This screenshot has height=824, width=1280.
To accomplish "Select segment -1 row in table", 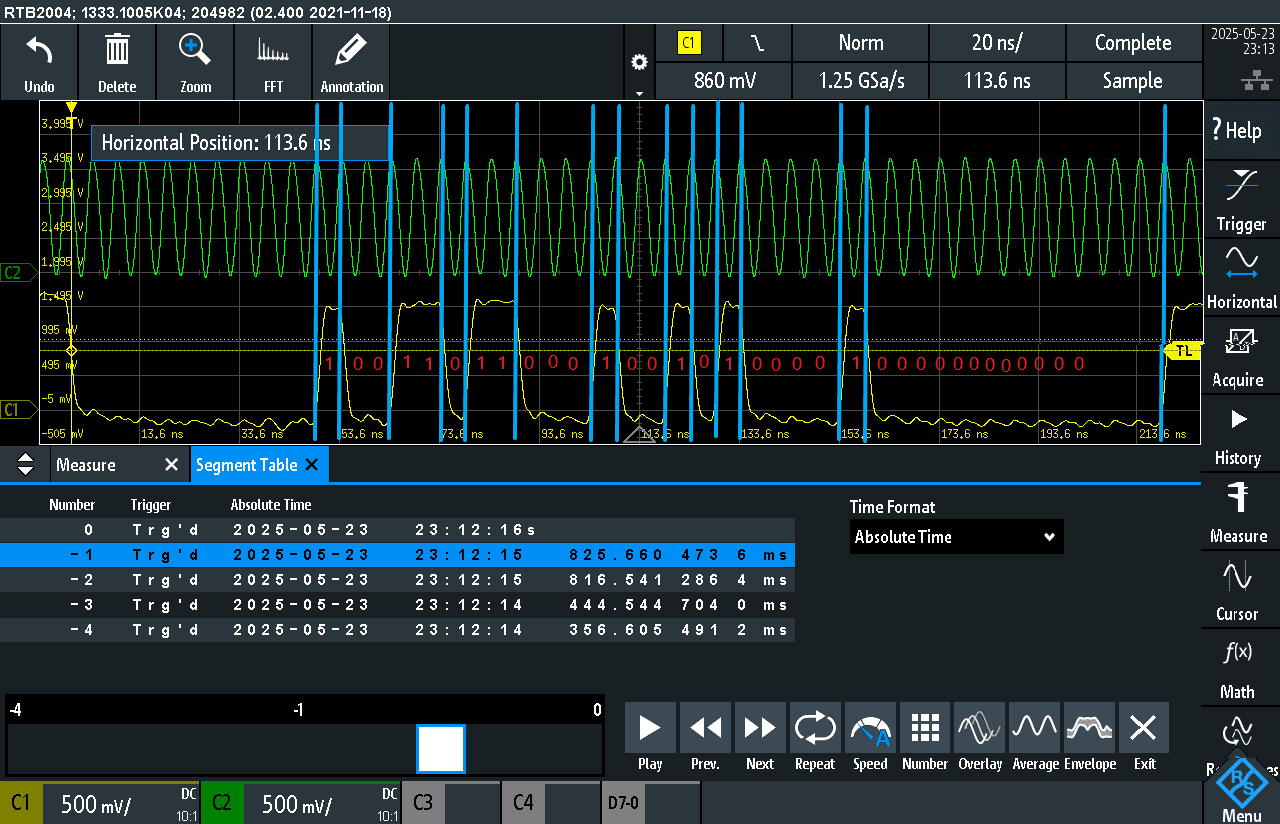I will [x=398, y=555].
